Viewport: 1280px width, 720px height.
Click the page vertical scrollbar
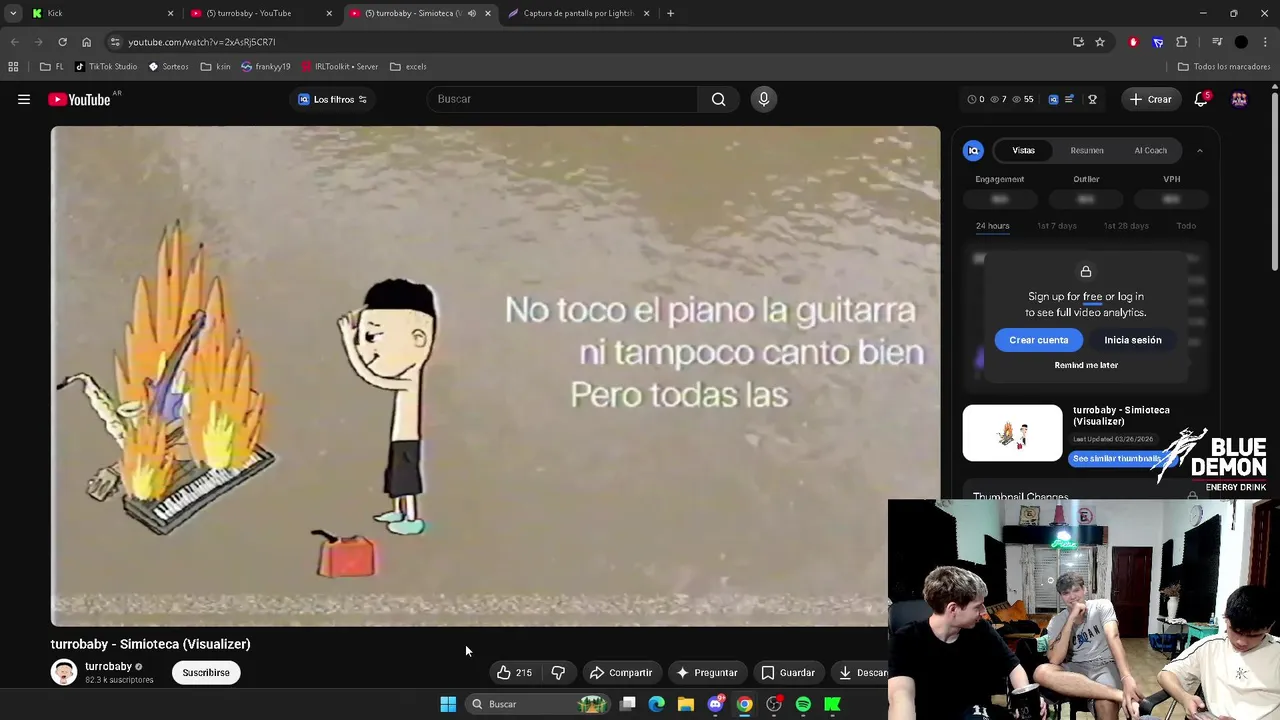tap(1274, 180)
